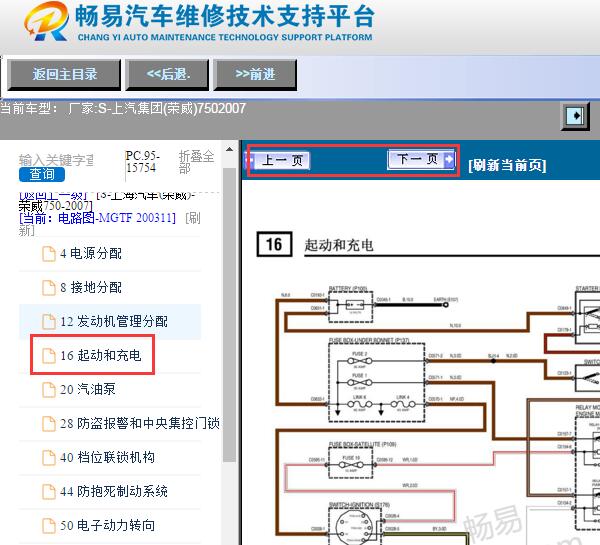The image size is (600, 545).
Task: Open the 50 电子动力转向 item
Action: [107, 525]
